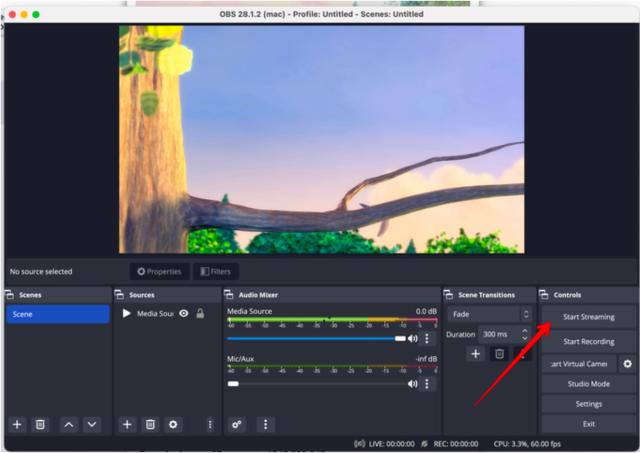
Task: Mute the Mic/Aux speaker
Action: tap(413, 384)
